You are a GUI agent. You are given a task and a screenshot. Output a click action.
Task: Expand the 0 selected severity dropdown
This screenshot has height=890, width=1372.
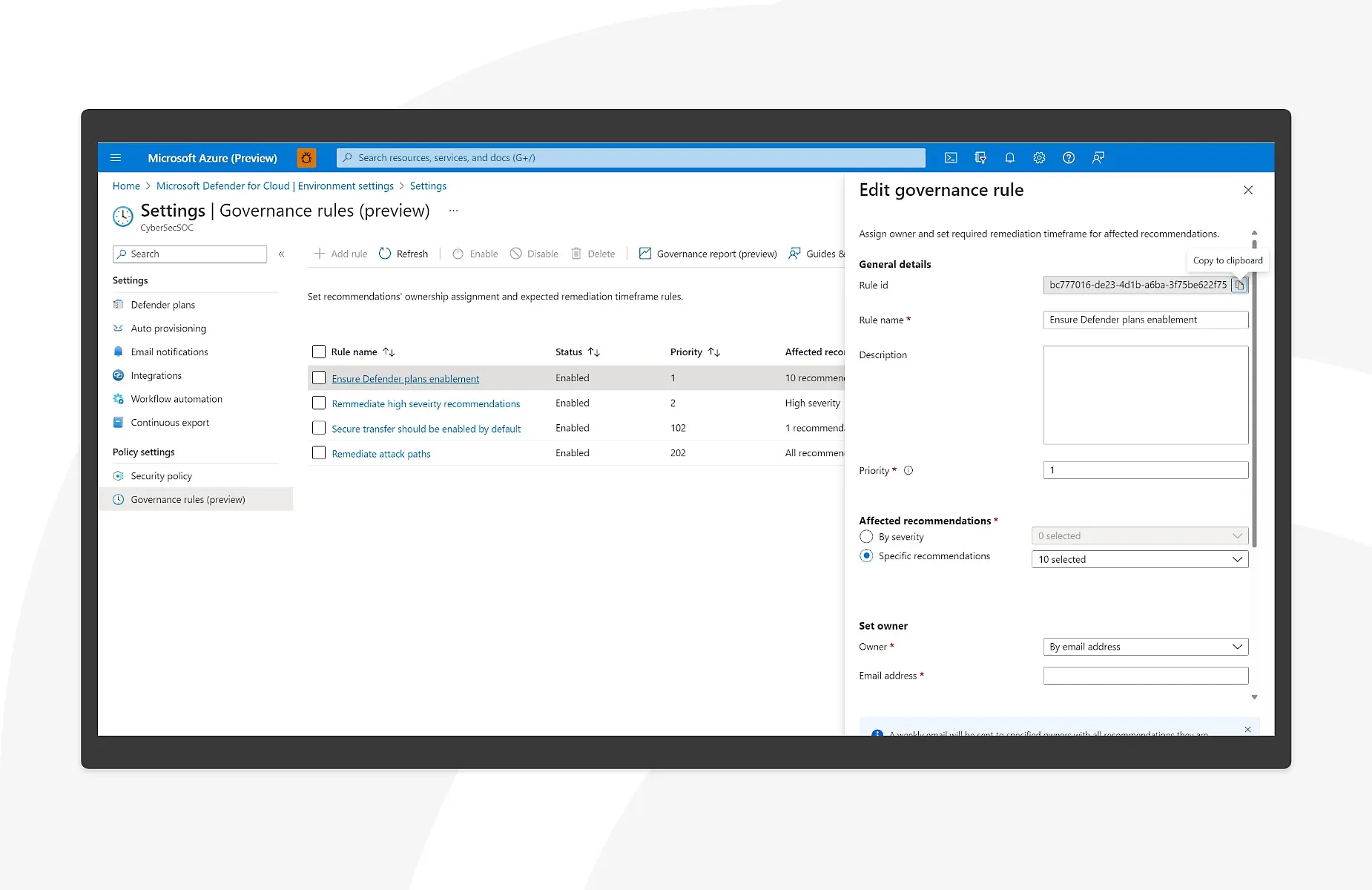coord(1140,535)
